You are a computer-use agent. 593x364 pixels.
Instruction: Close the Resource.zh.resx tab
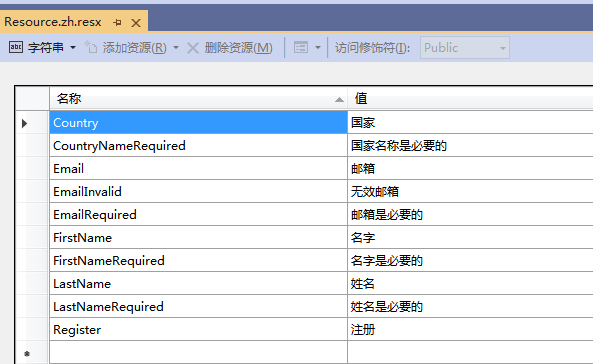tap(136, 23)
